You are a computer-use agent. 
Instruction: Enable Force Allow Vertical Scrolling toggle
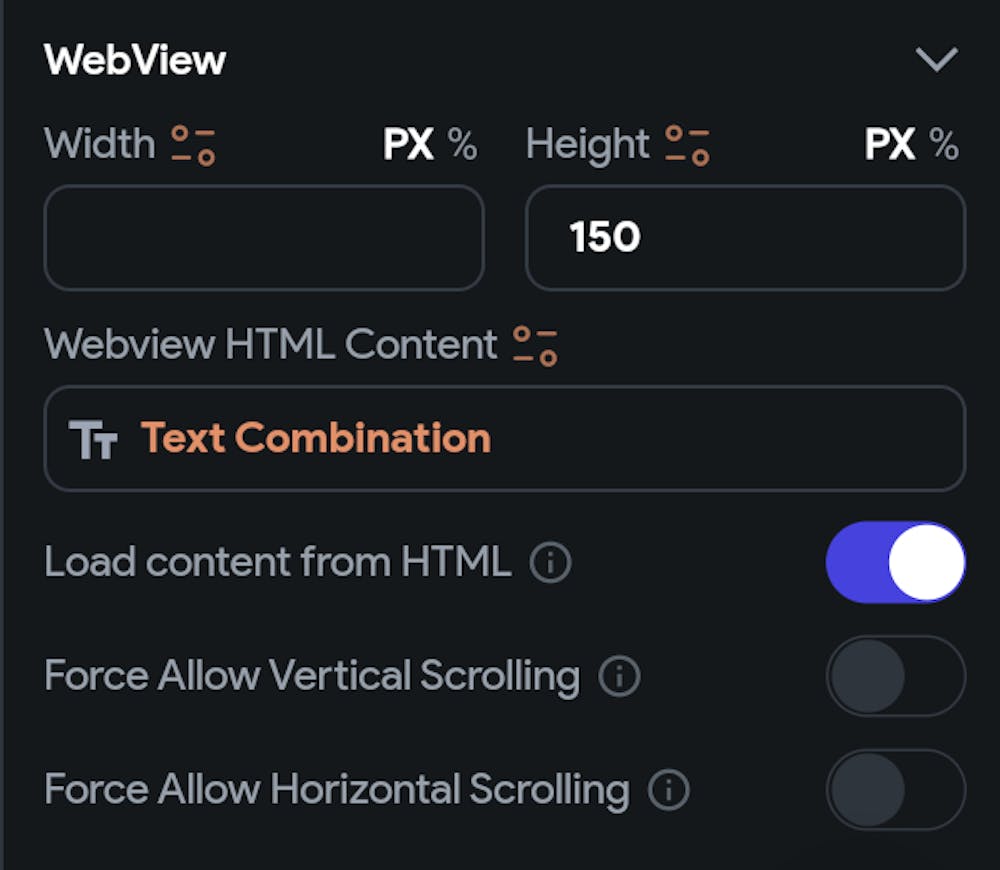pyautogui.click(x=895, y=676)
